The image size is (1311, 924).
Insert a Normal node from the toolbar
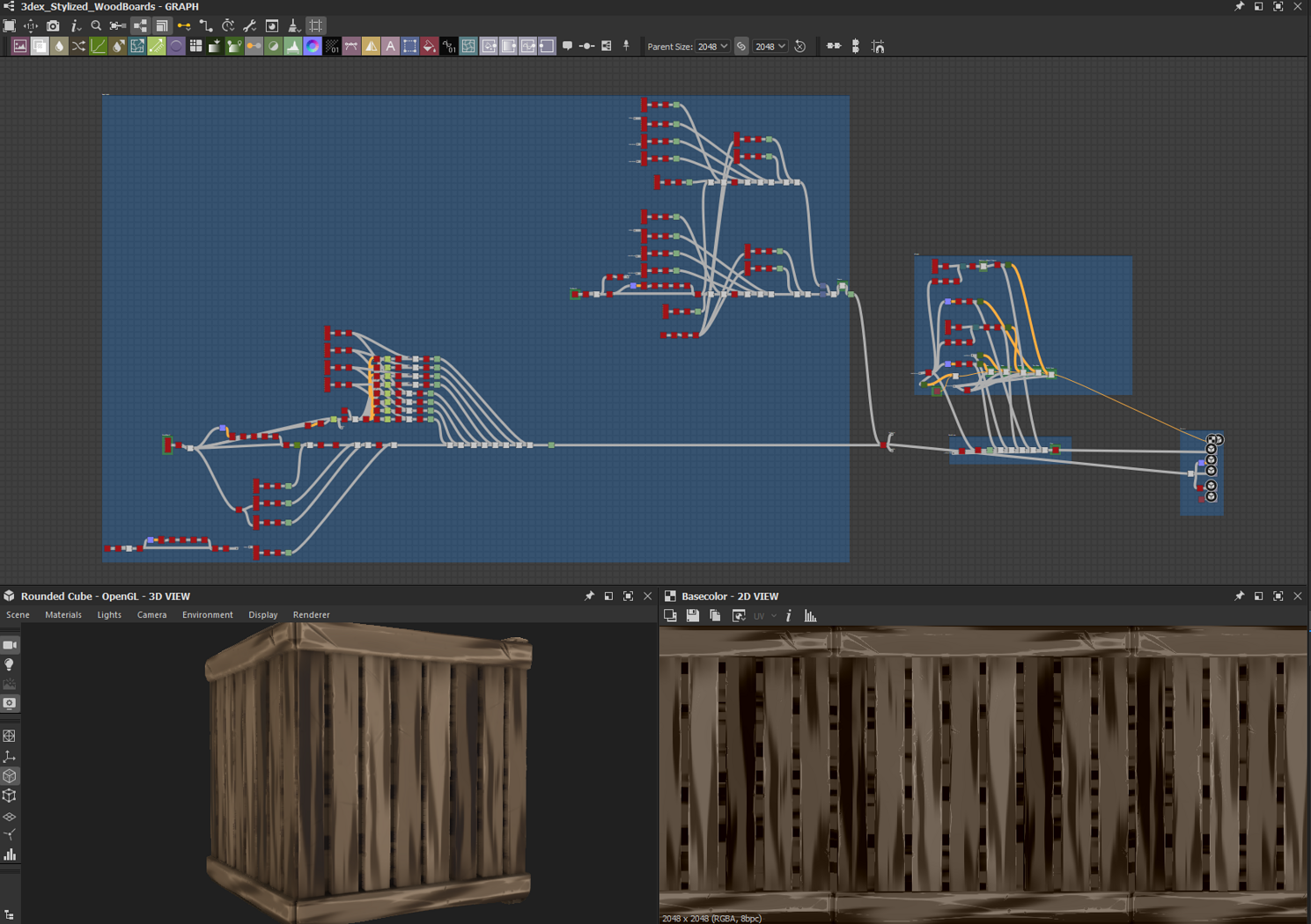point(313,47)
